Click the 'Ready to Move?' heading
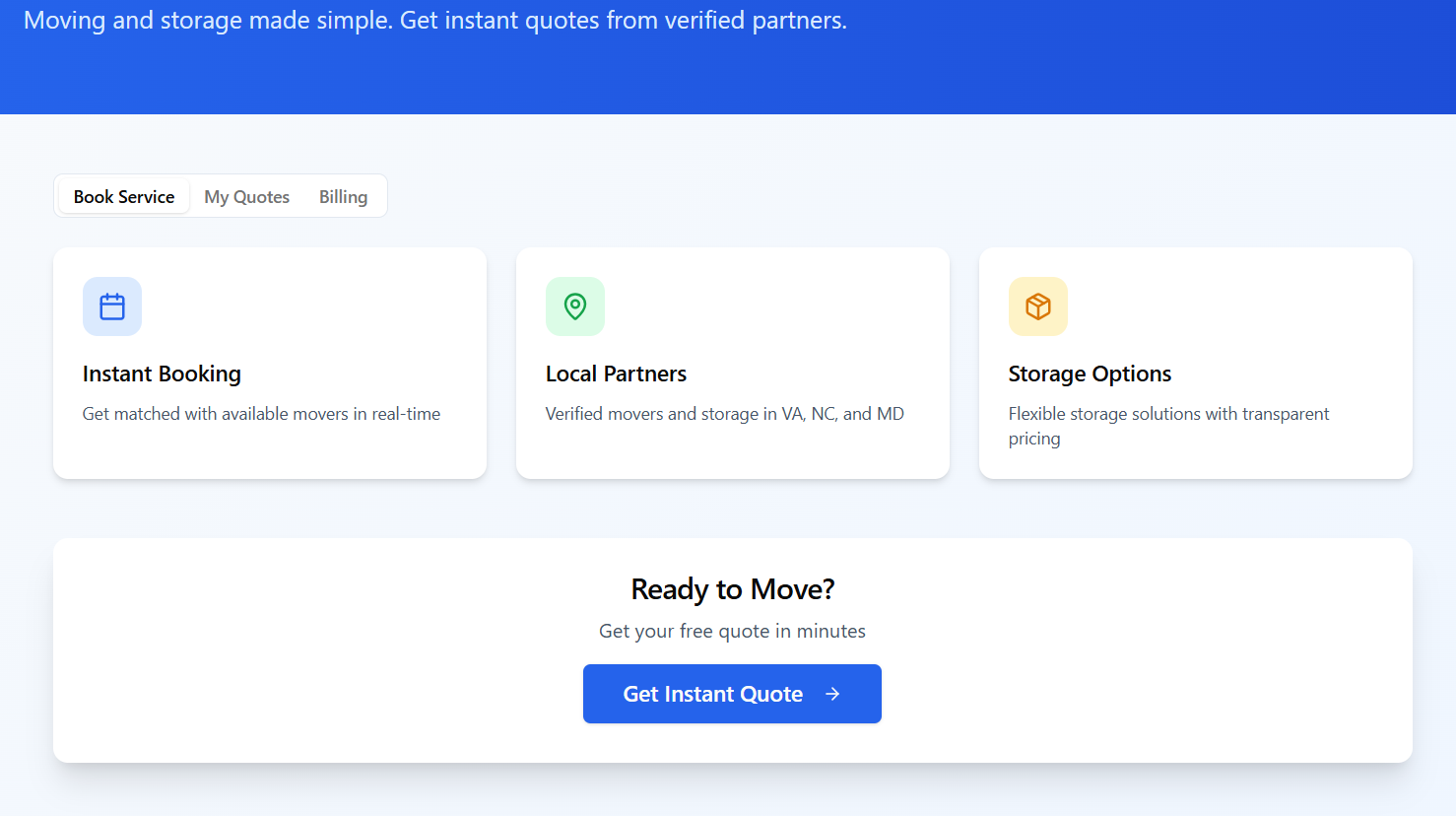This screenshot has width=1456, height=816. pos(732,589)
